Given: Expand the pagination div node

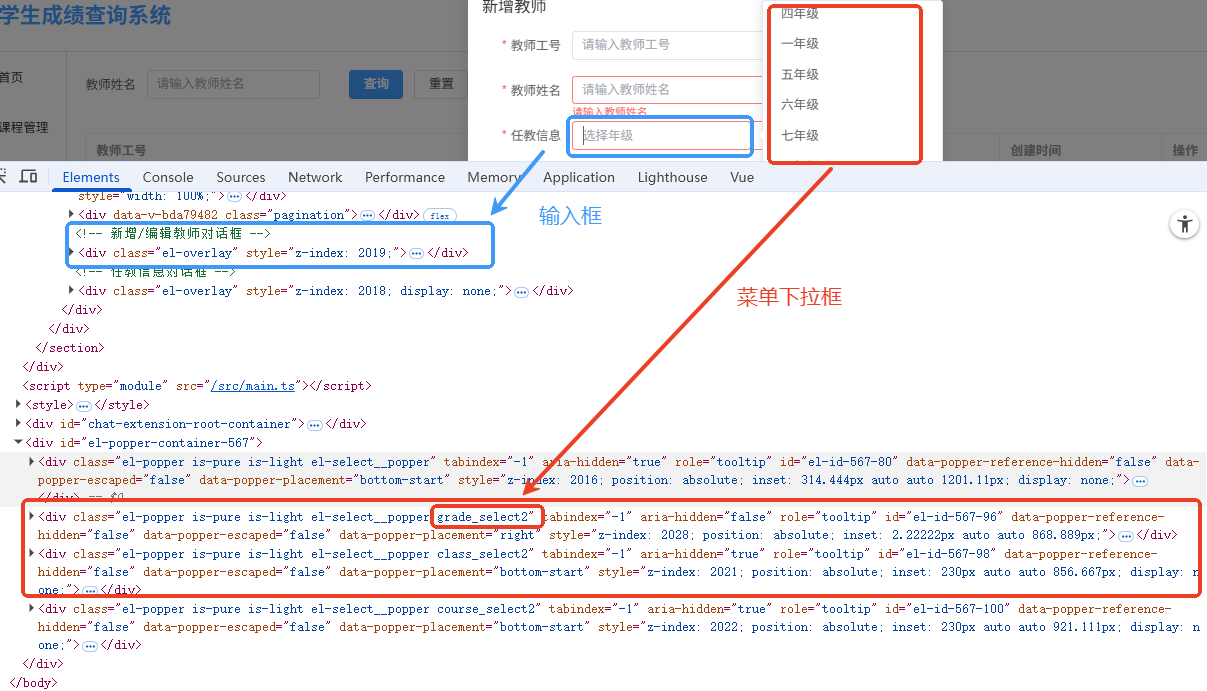Looking at the screenshot, I should 71,215.
